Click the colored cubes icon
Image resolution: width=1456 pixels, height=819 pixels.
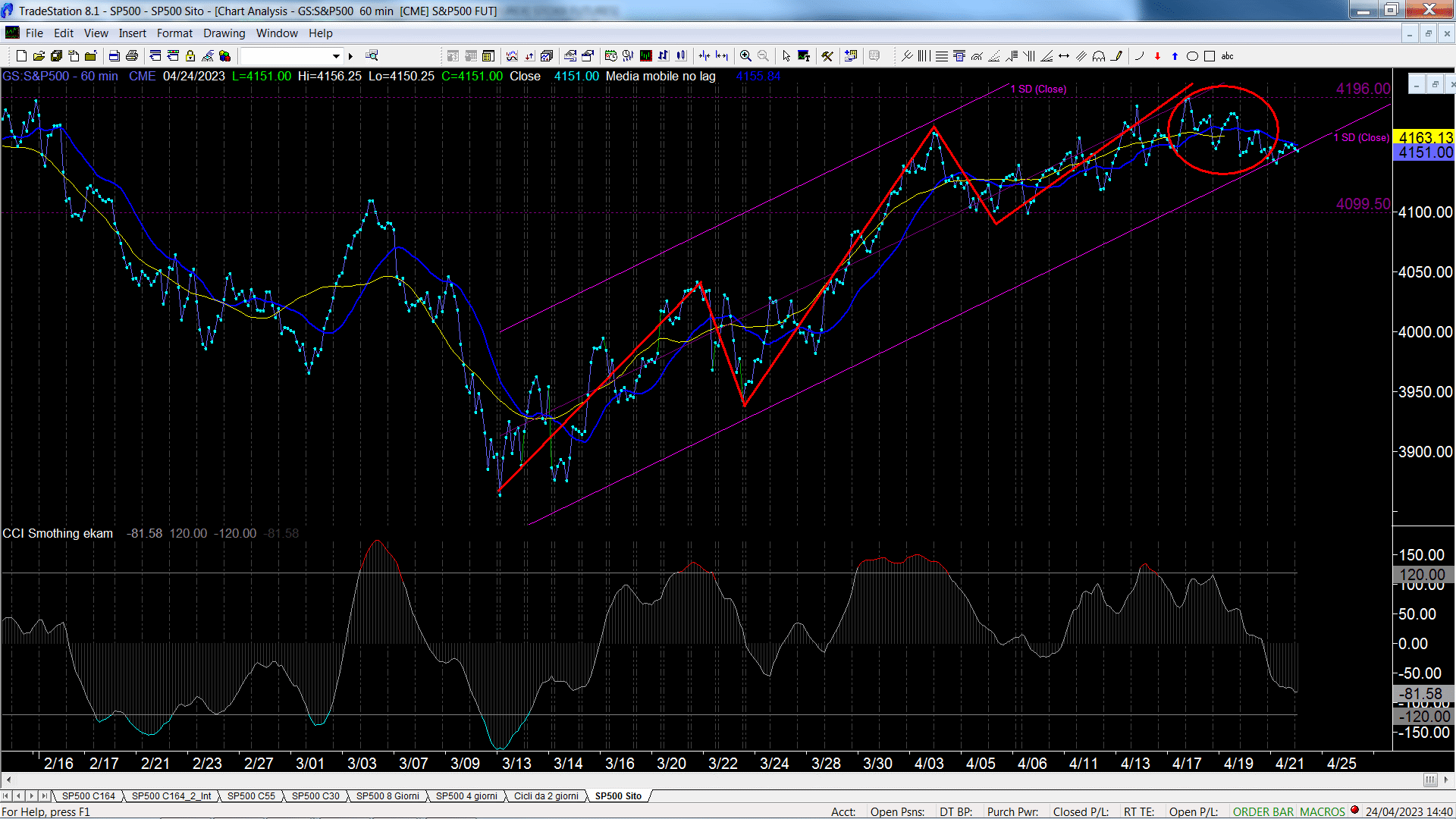pos(224,55)
